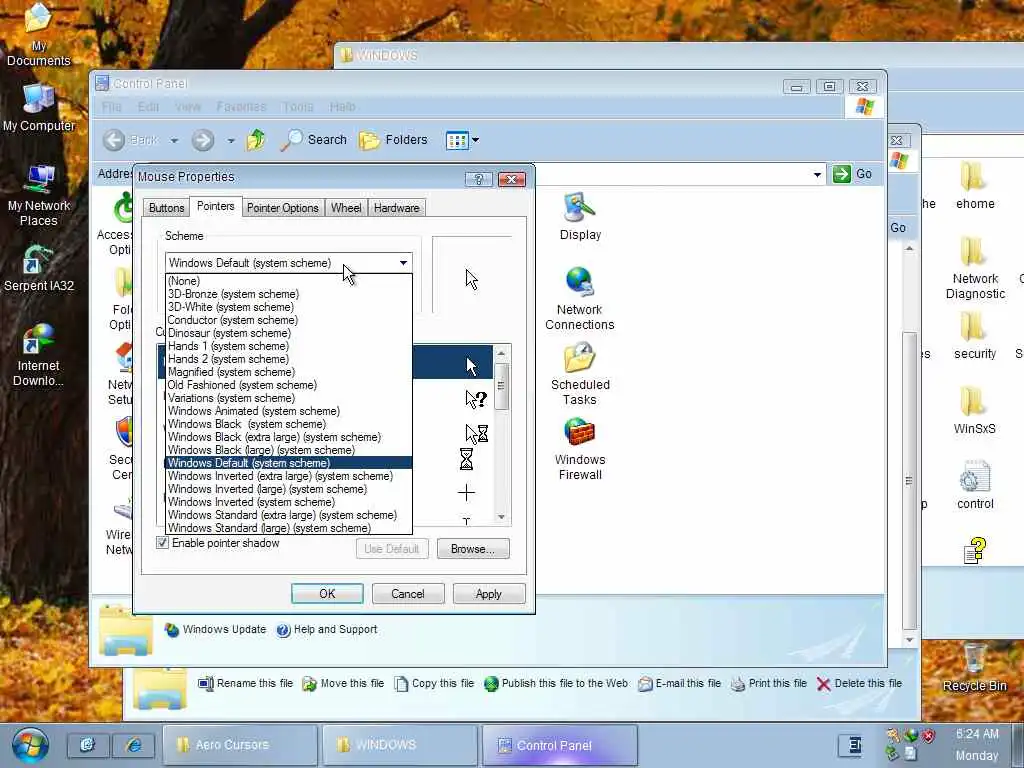Click the Go button in Control Panel
The image size is (1024, 768).
click(x=852, y=174)
